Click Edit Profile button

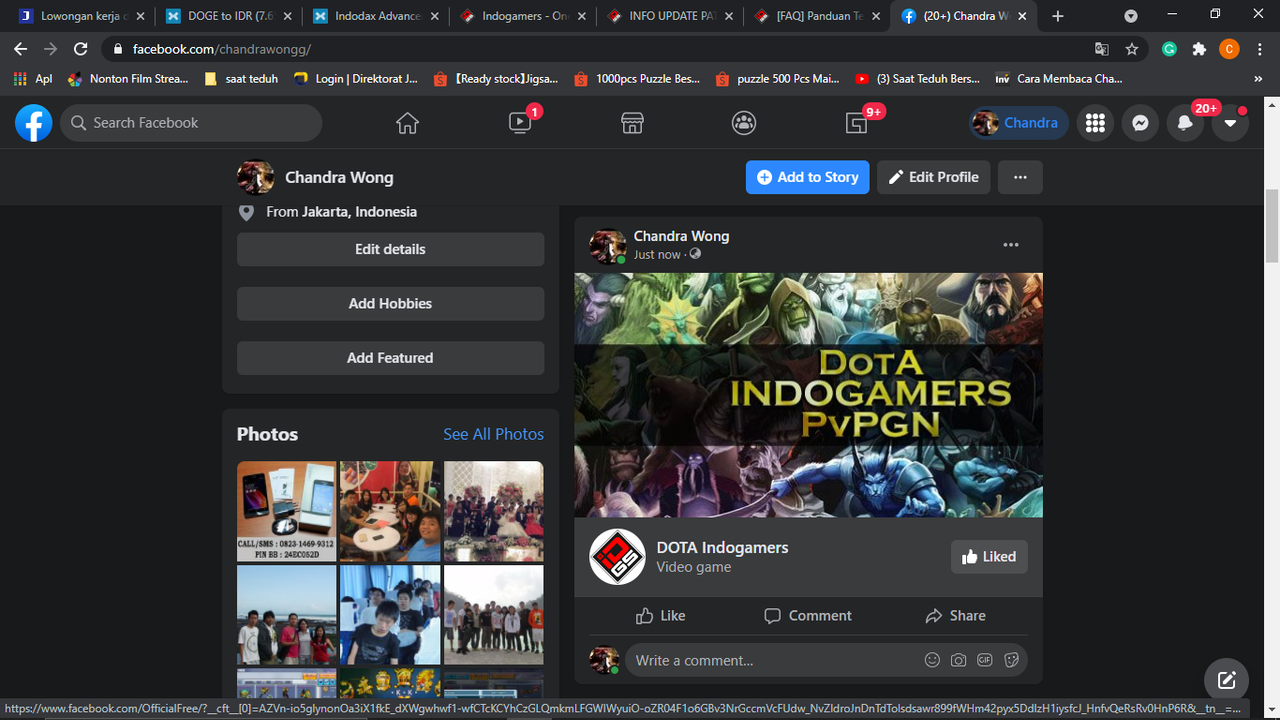point(935,177)
